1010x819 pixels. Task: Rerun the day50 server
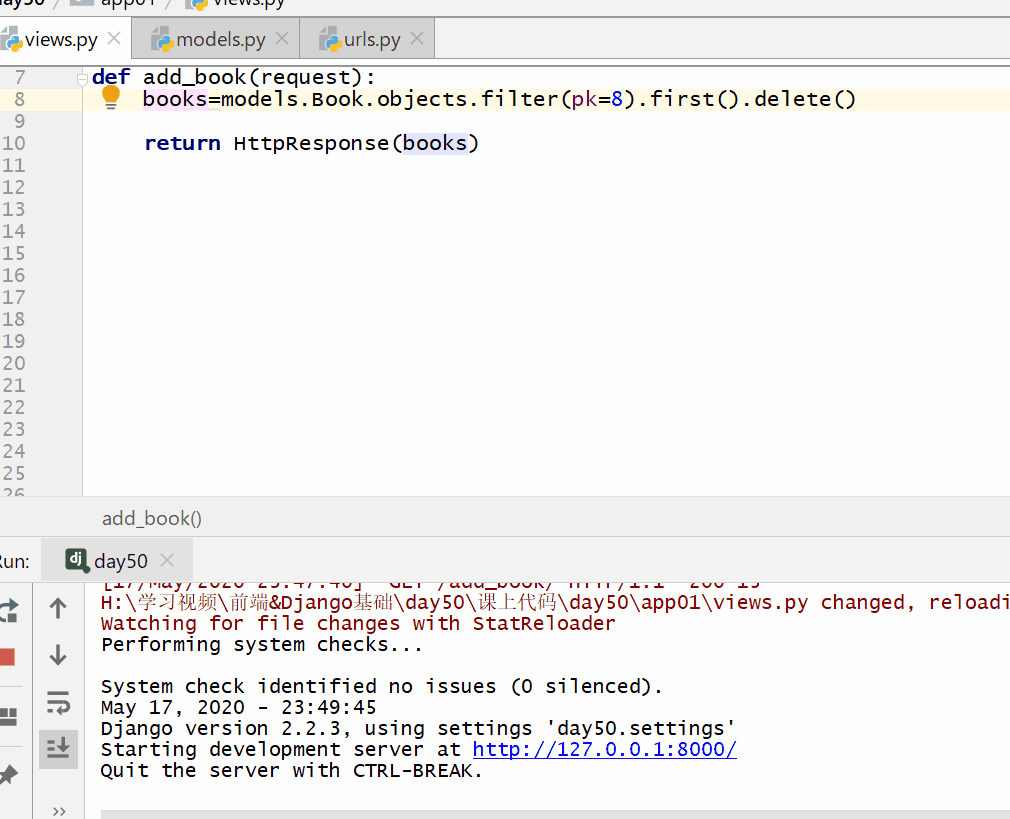click(9, 609)
